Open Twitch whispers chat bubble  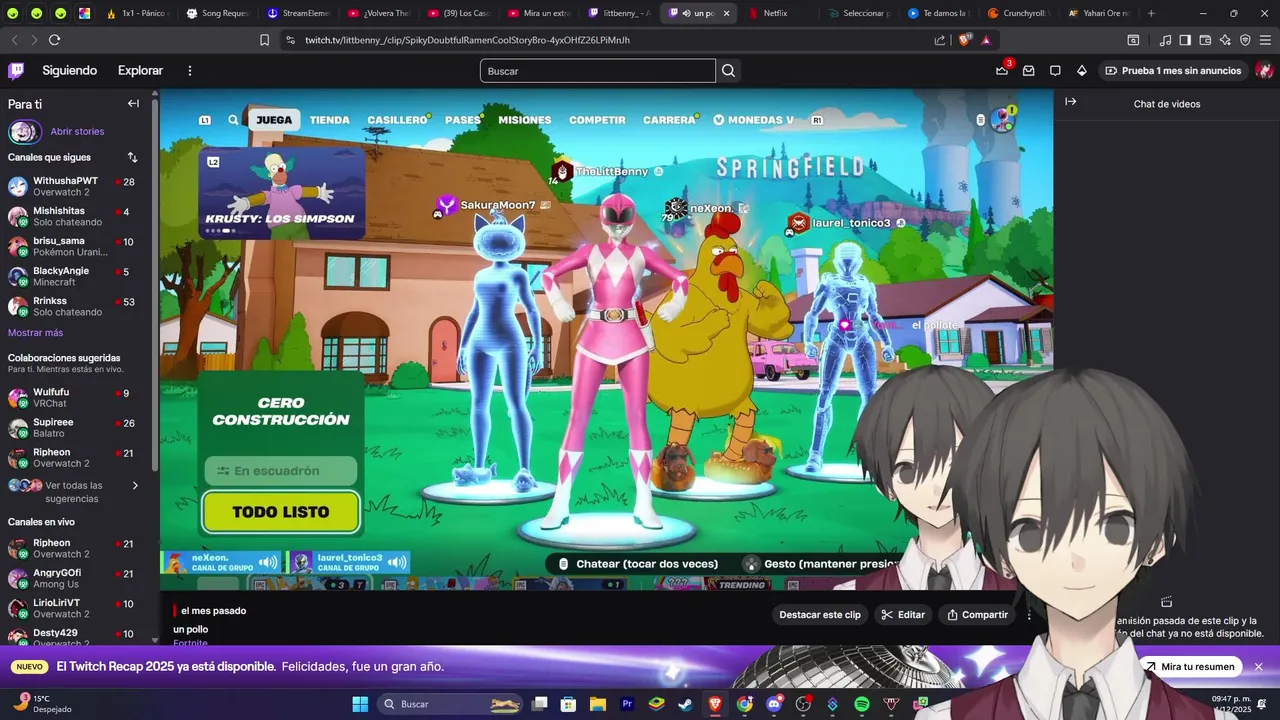point(1055,71)
